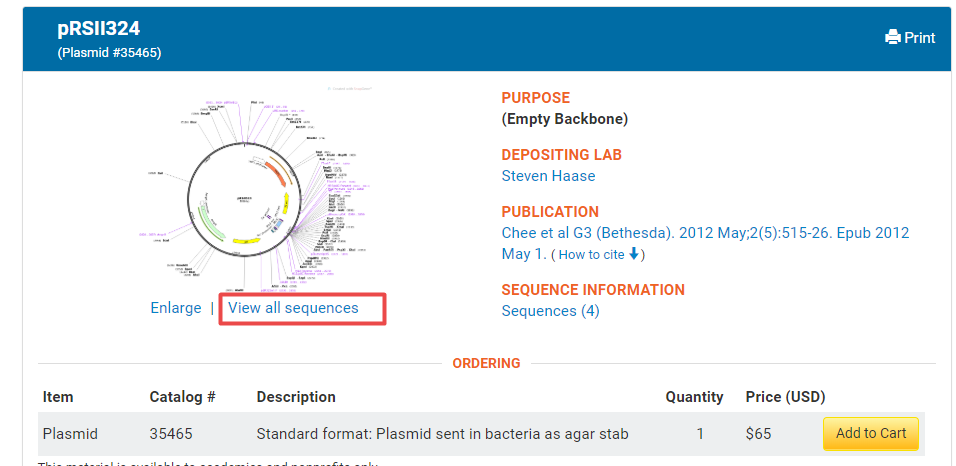Click the down arrow beside How to cite

tap(634, 254)
